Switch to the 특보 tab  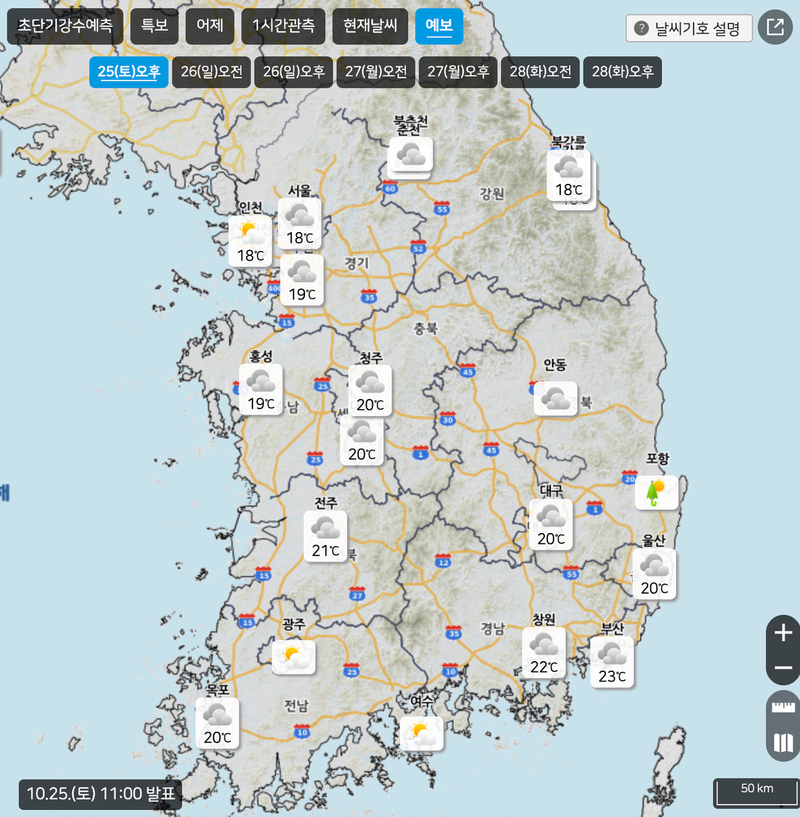(x=154, y=27)
